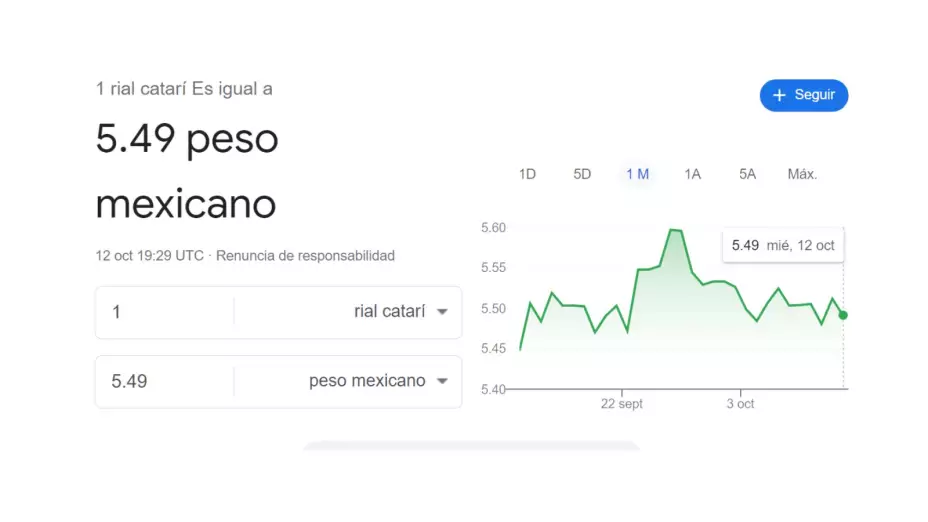Viewport: 928px width, 522px height.
Task: Click the 3 oct axis label
Action: click(740, 404)
